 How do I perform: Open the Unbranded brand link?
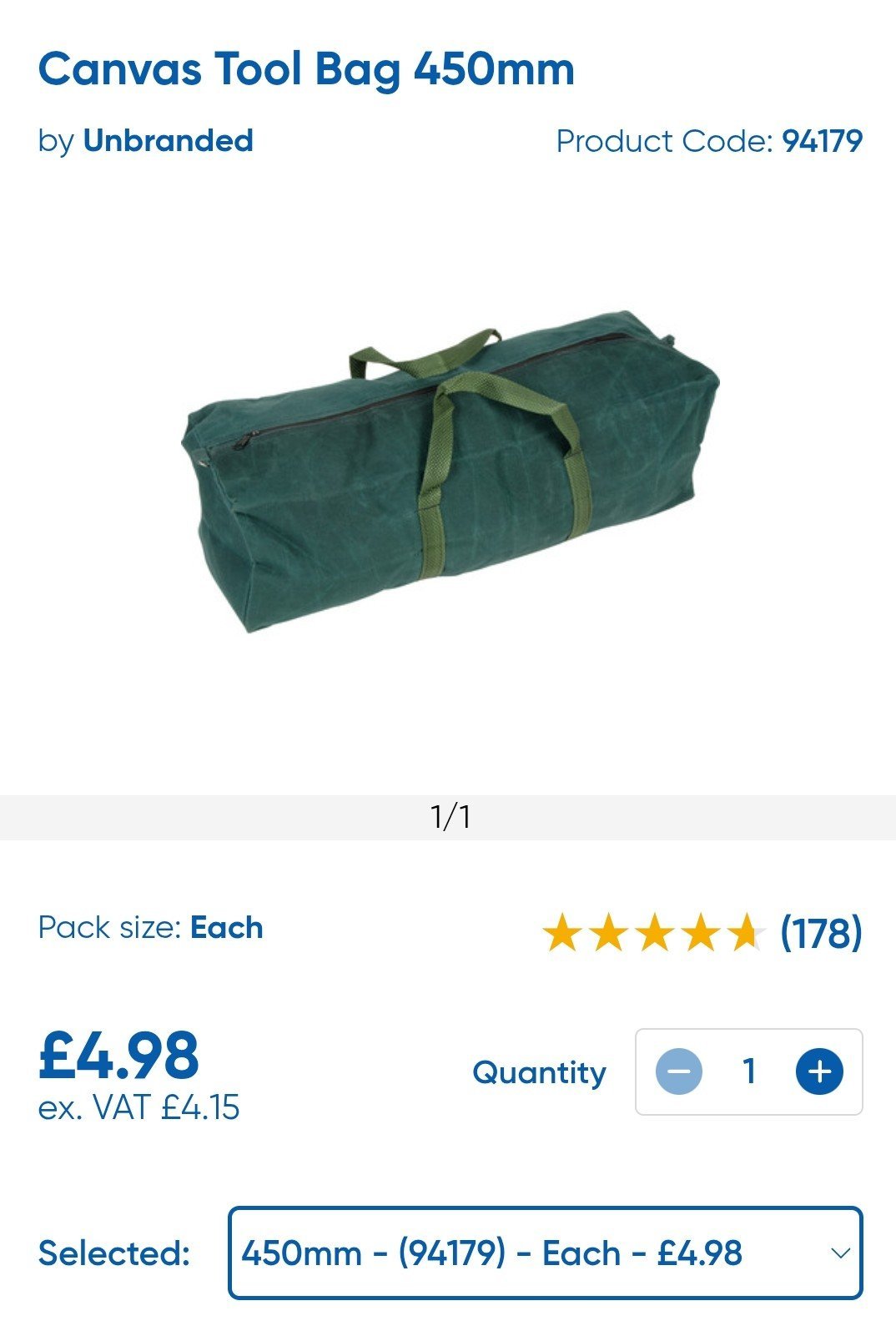[x=168, y=140]
